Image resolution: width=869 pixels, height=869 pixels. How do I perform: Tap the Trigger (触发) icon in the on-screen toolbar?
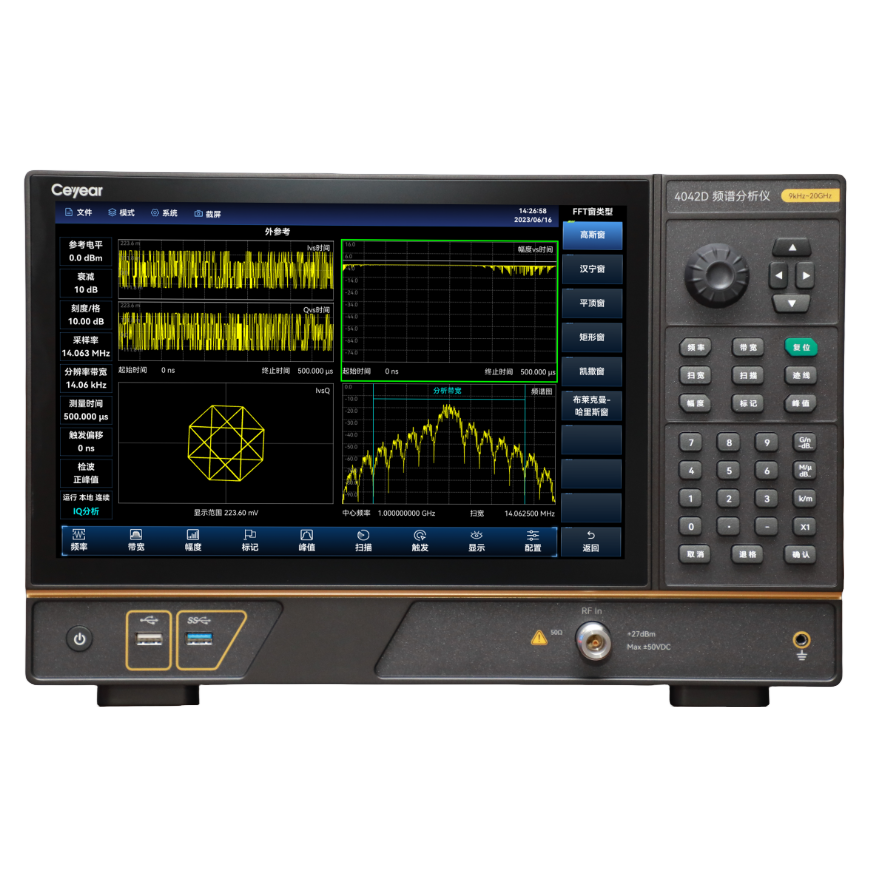[420, 536]
